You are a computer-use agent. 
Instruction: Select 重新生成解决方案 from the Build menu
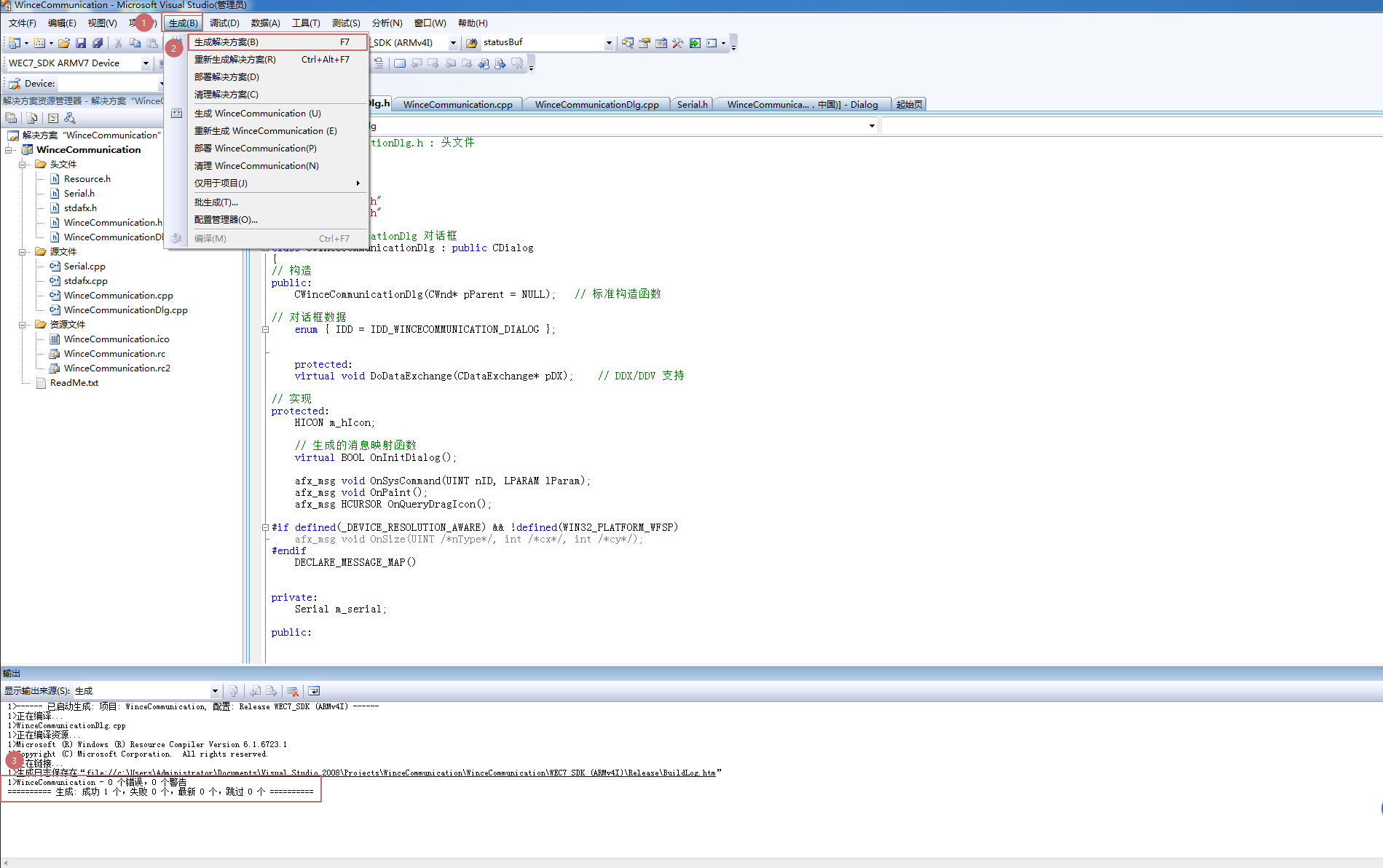(235, 60)
